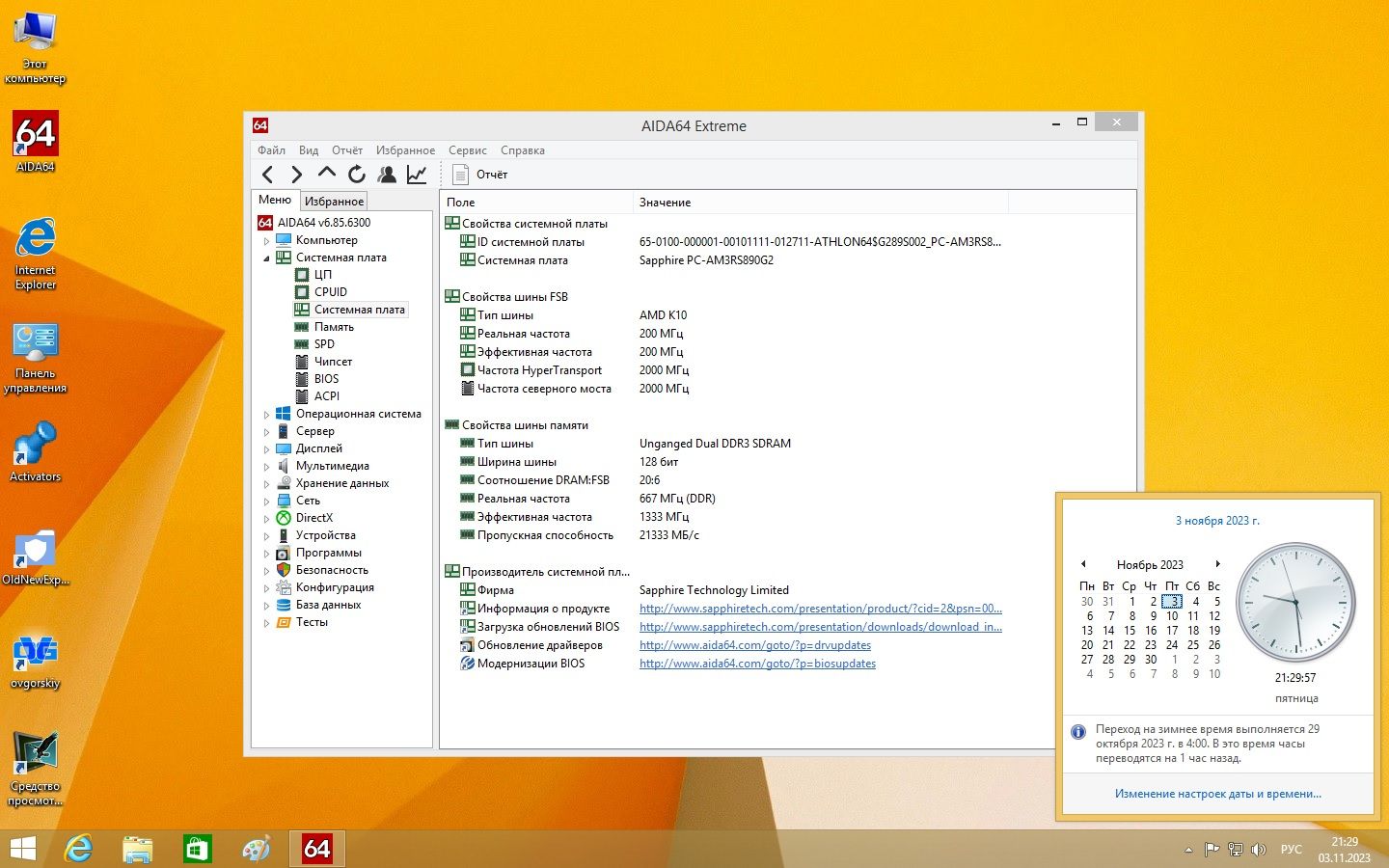Open the Панель управления desktop icon
The width and height of the screenshot is (1389, 868).
(35, 359)
